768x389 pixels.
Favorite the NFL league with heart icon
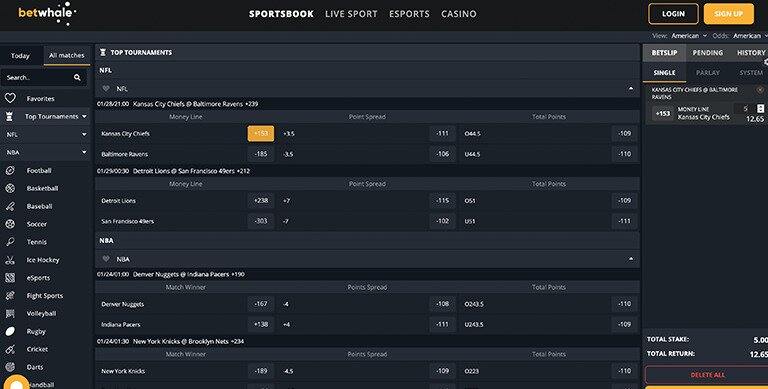coord(105,89)
